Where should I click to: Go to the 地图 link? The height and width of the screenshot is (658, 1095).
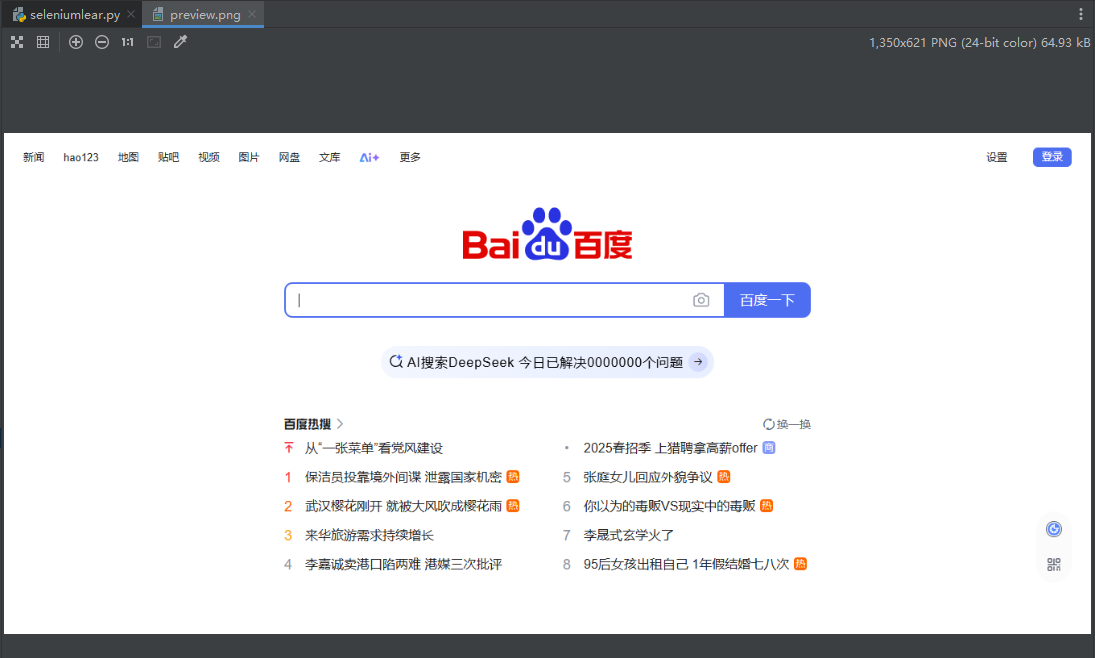(x=128, y=157)
